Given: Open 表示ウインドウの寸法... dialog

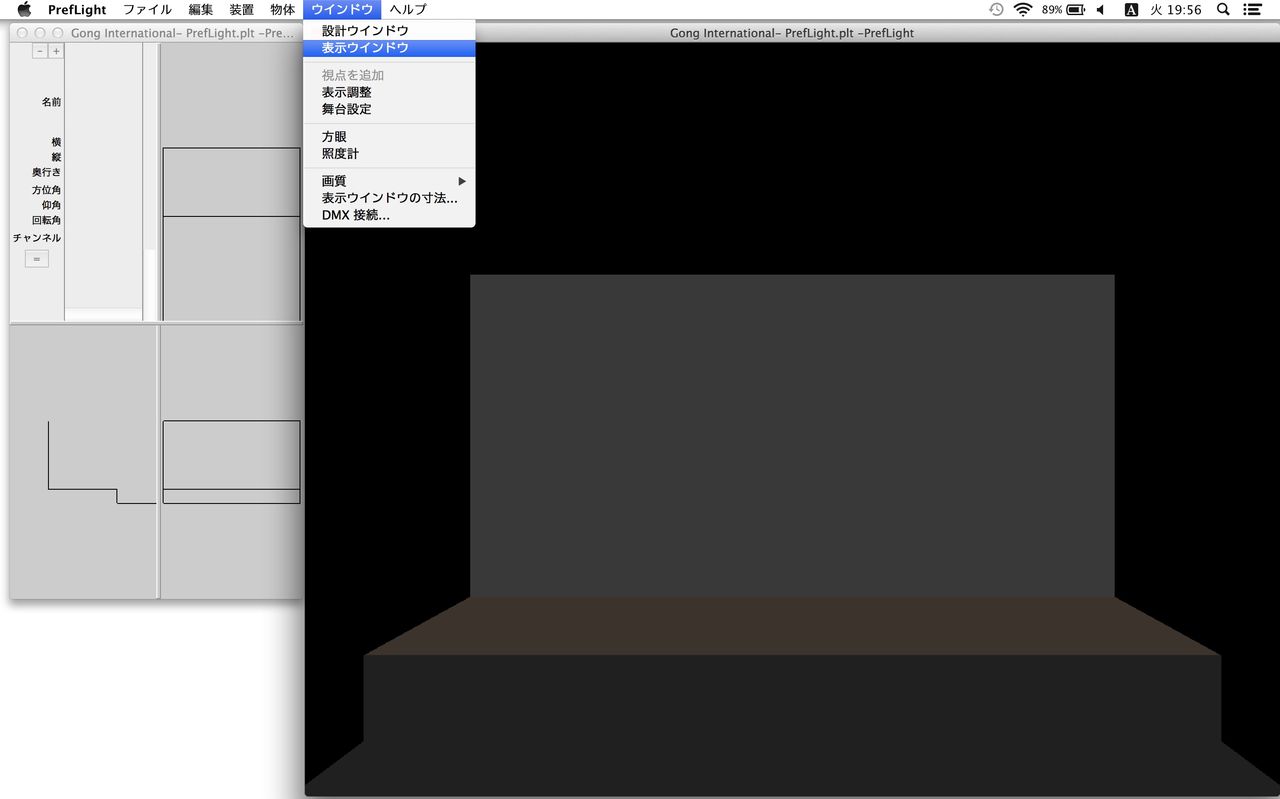Looking at the screenshot, I should pyautogui.click(x=389, y=198).
